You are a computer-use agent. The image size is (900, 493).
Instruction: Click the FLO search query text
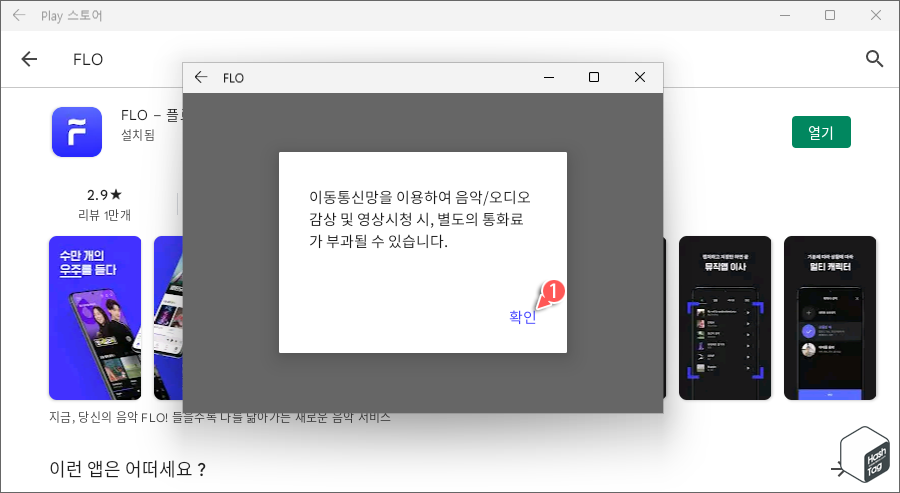[x=88, y=59]
